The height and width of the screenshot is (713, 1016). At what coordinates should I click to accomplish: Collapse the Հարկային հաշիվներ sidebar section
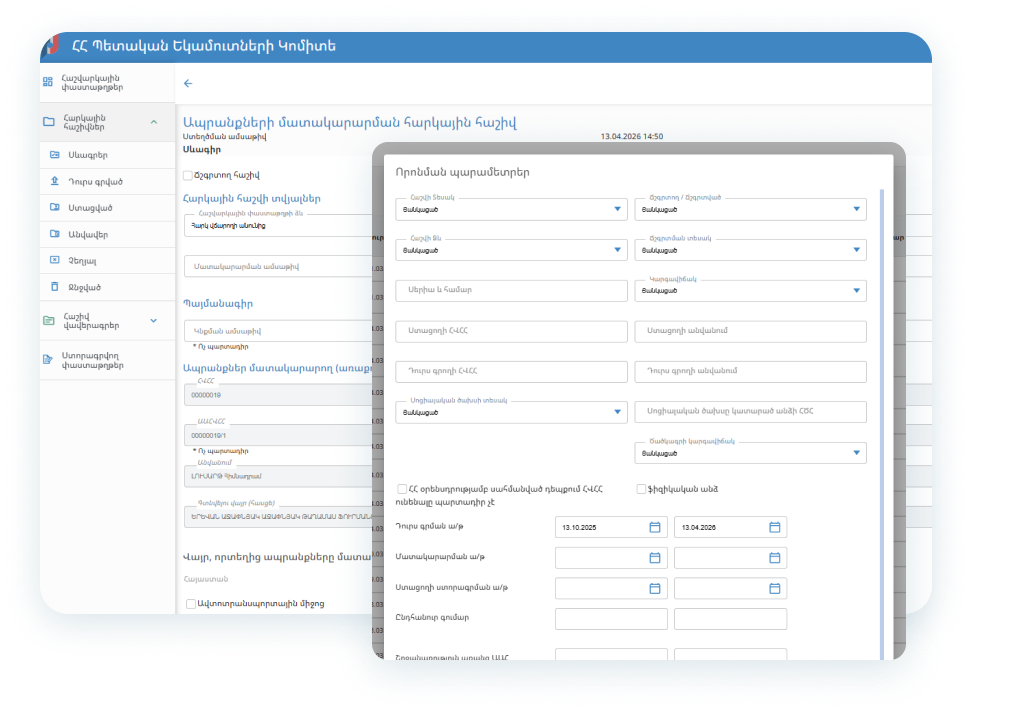[x=153, y=122]
